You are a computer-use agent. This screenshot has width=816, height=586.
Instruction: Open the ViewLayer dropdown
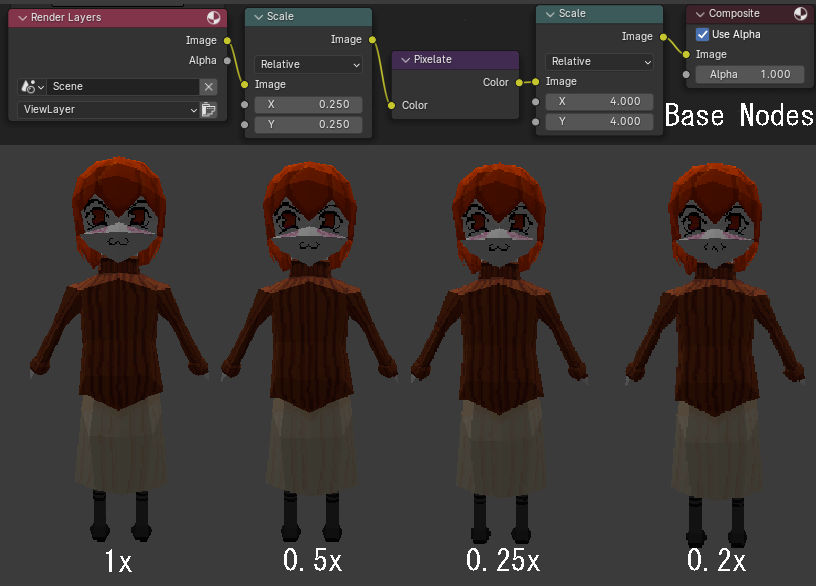(108, 110)
